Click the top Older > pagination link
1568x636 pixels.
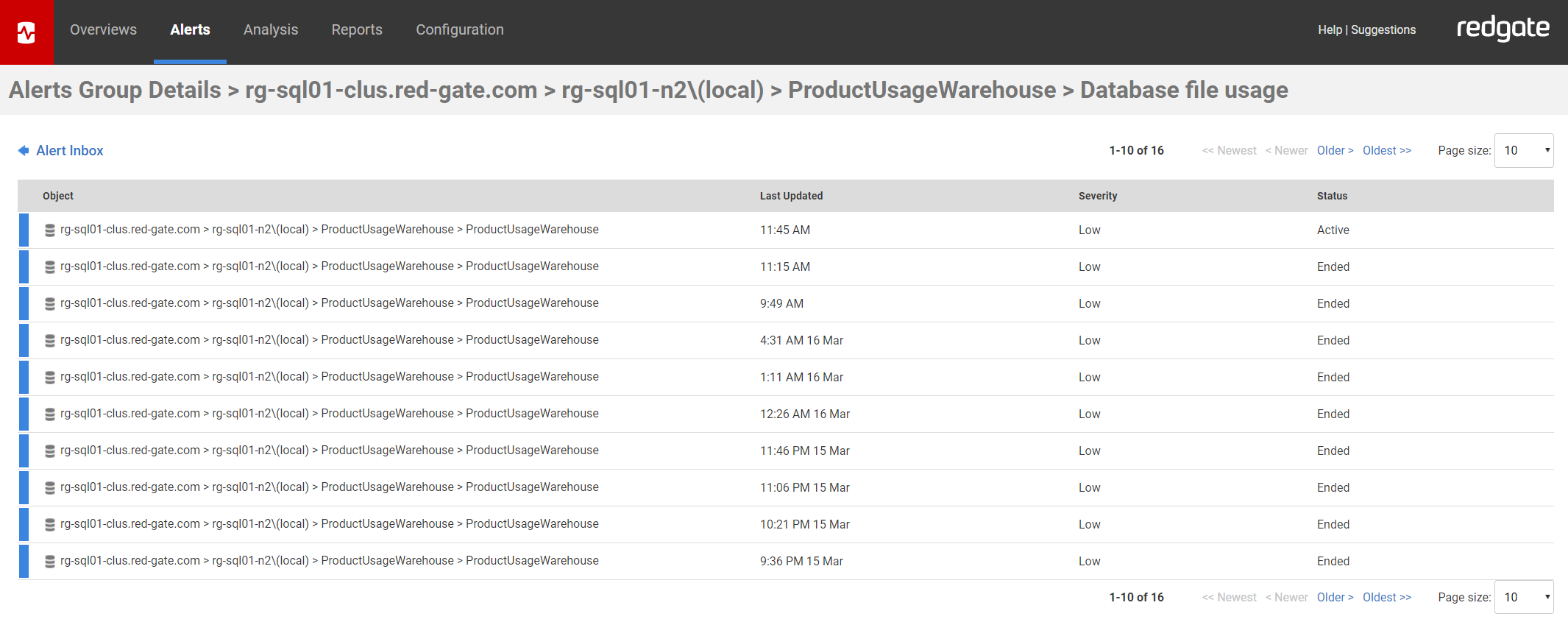1335,151
